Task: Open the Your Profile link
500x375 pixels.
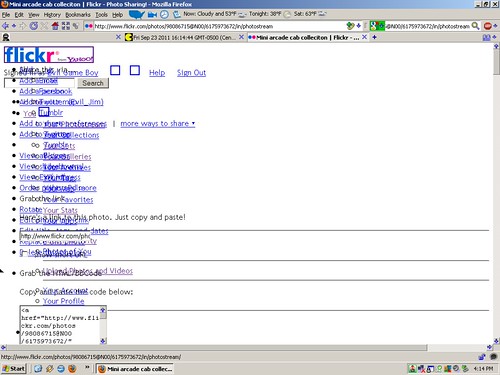Action: tap(64, 301)
